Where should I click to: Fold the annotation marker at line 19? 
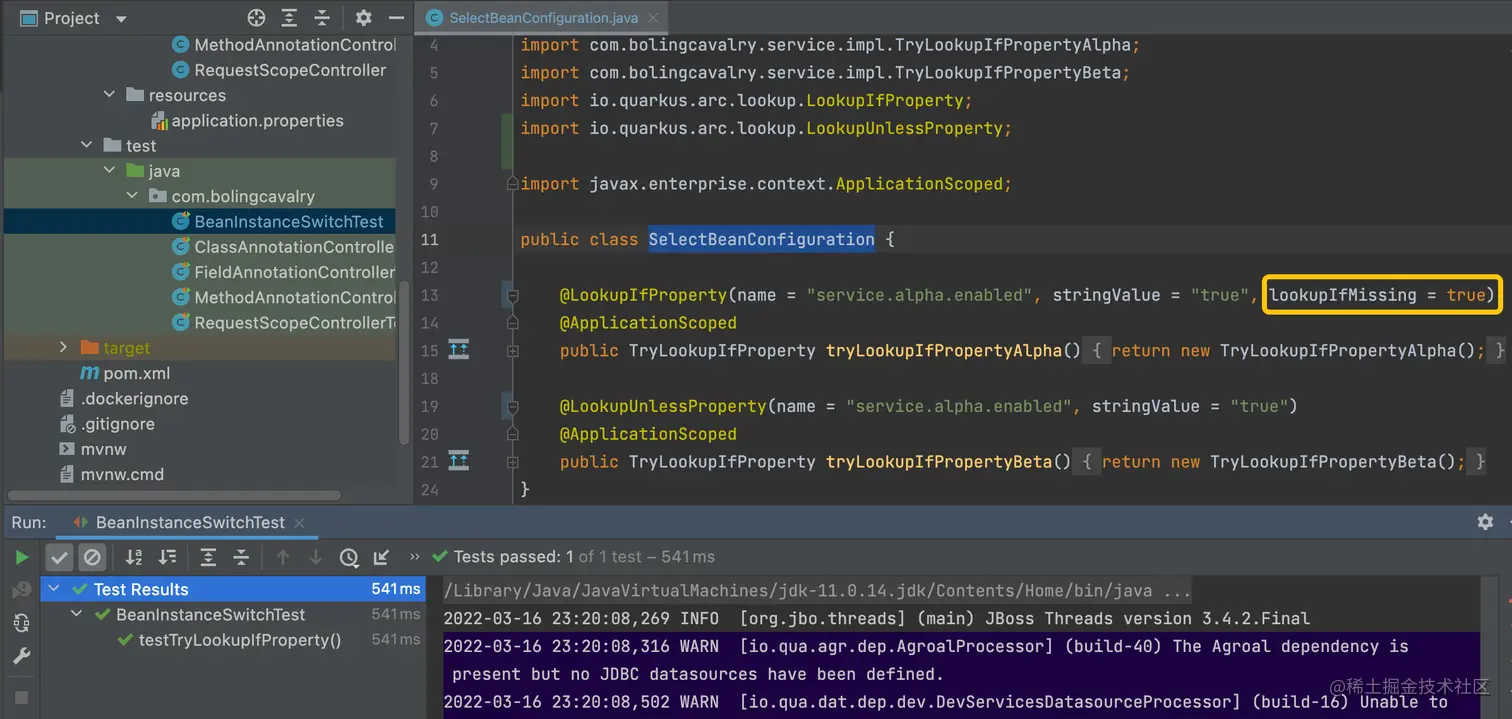coord(513,407)
